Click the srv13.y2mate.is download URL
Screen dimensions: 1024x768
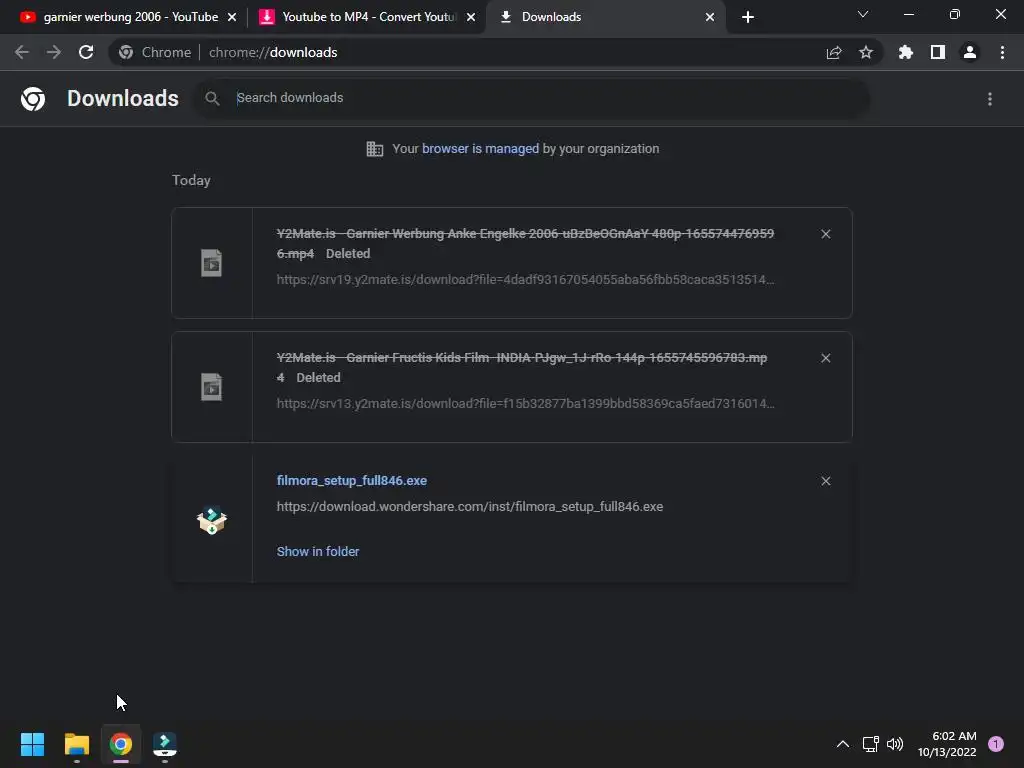coord(525,404)
